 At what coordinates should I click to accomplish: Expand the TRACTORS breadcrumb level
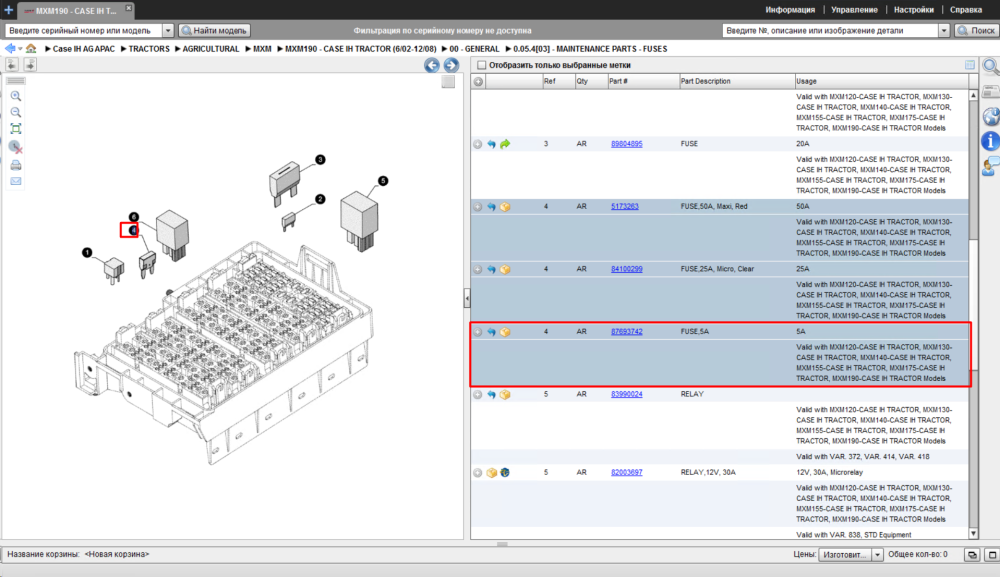(x=124, y=48)
